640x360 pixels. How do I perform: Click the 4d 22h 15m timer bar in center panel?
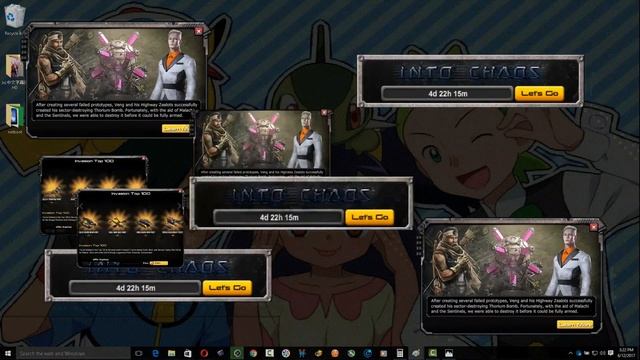tap(278, 217)
